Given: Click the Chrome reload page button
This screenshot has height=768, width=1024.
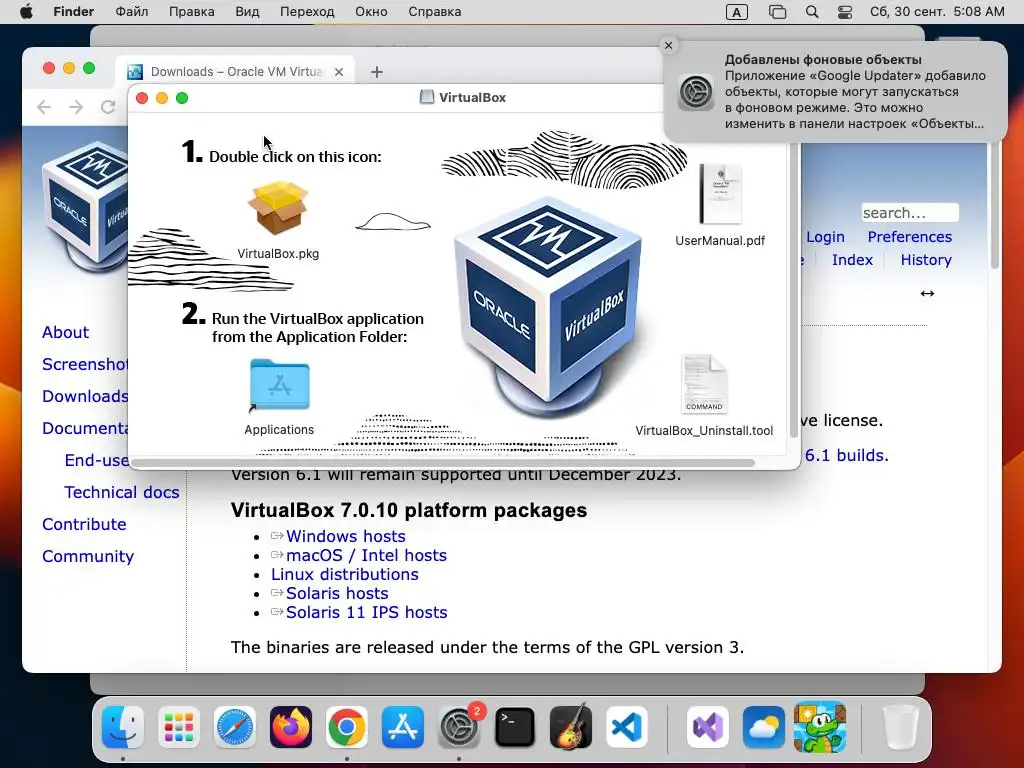Looking at the screenshot, I should point(108,106).
